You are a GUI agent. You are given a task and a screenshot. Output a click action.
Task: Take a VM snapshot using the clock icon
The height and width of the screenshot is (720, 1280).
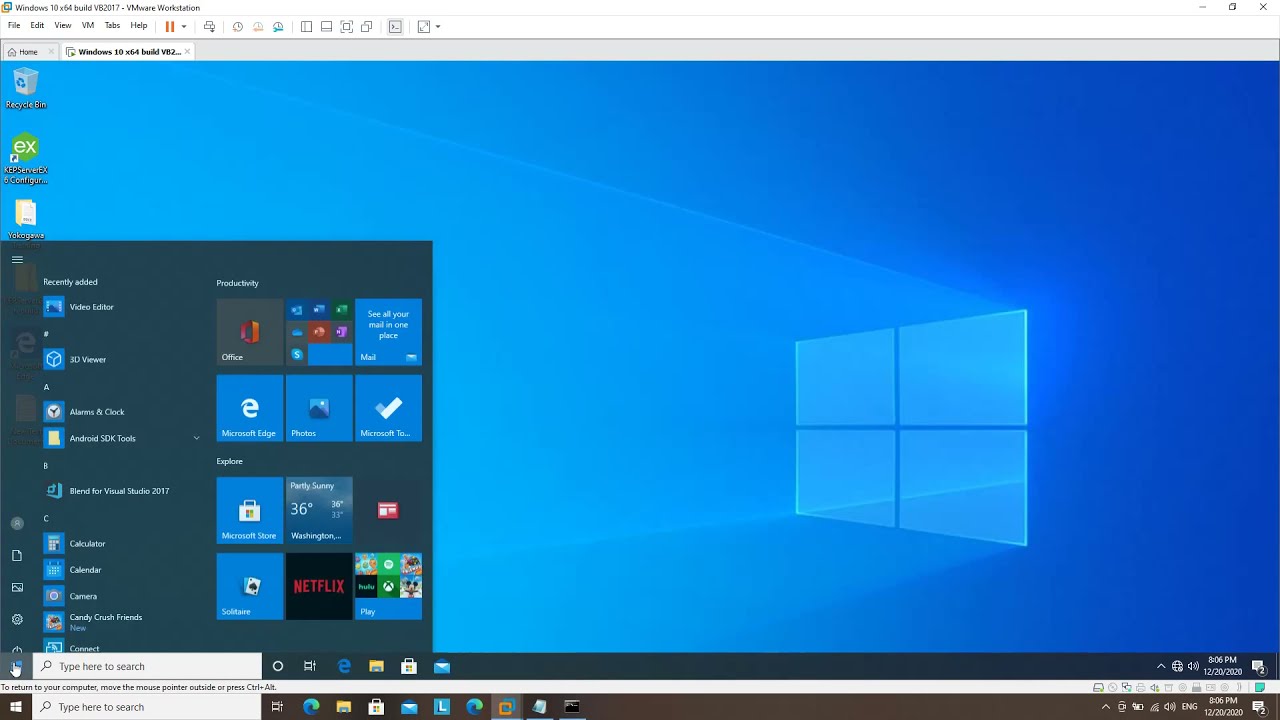[x=237, y=26]
